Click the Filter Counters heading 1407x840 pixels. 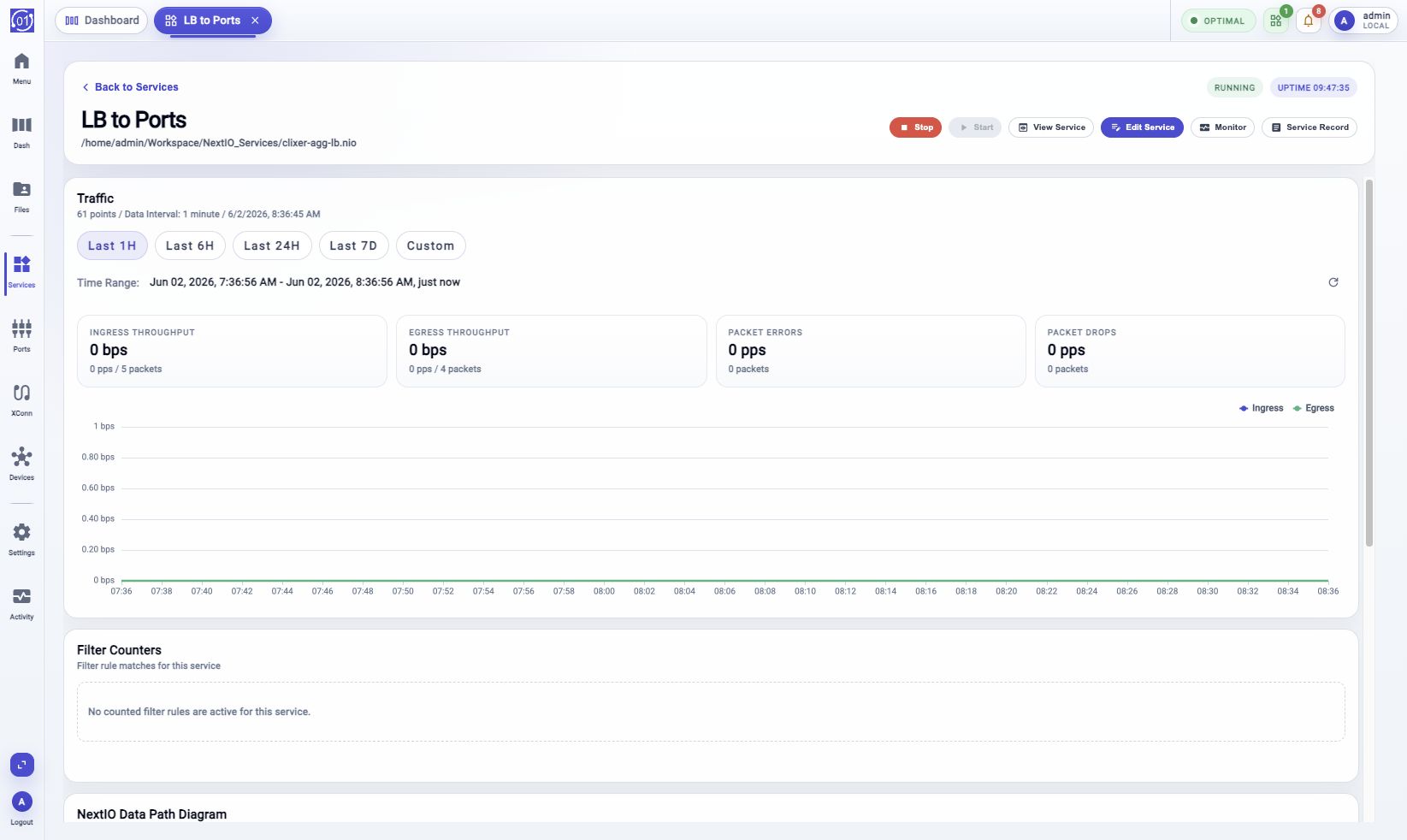pyautogui.click(x=119, y=650)
